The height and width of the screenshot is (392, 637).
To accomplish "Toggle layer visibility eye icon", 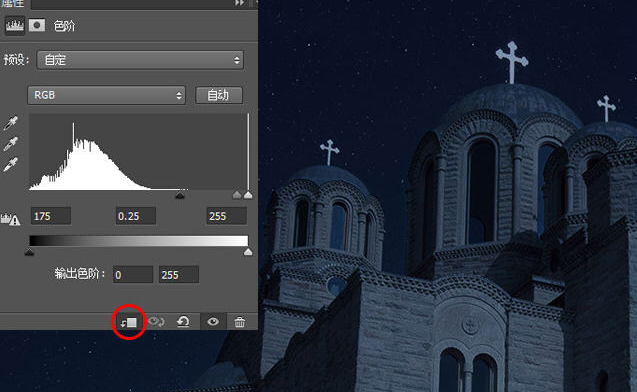I will 213,322.
